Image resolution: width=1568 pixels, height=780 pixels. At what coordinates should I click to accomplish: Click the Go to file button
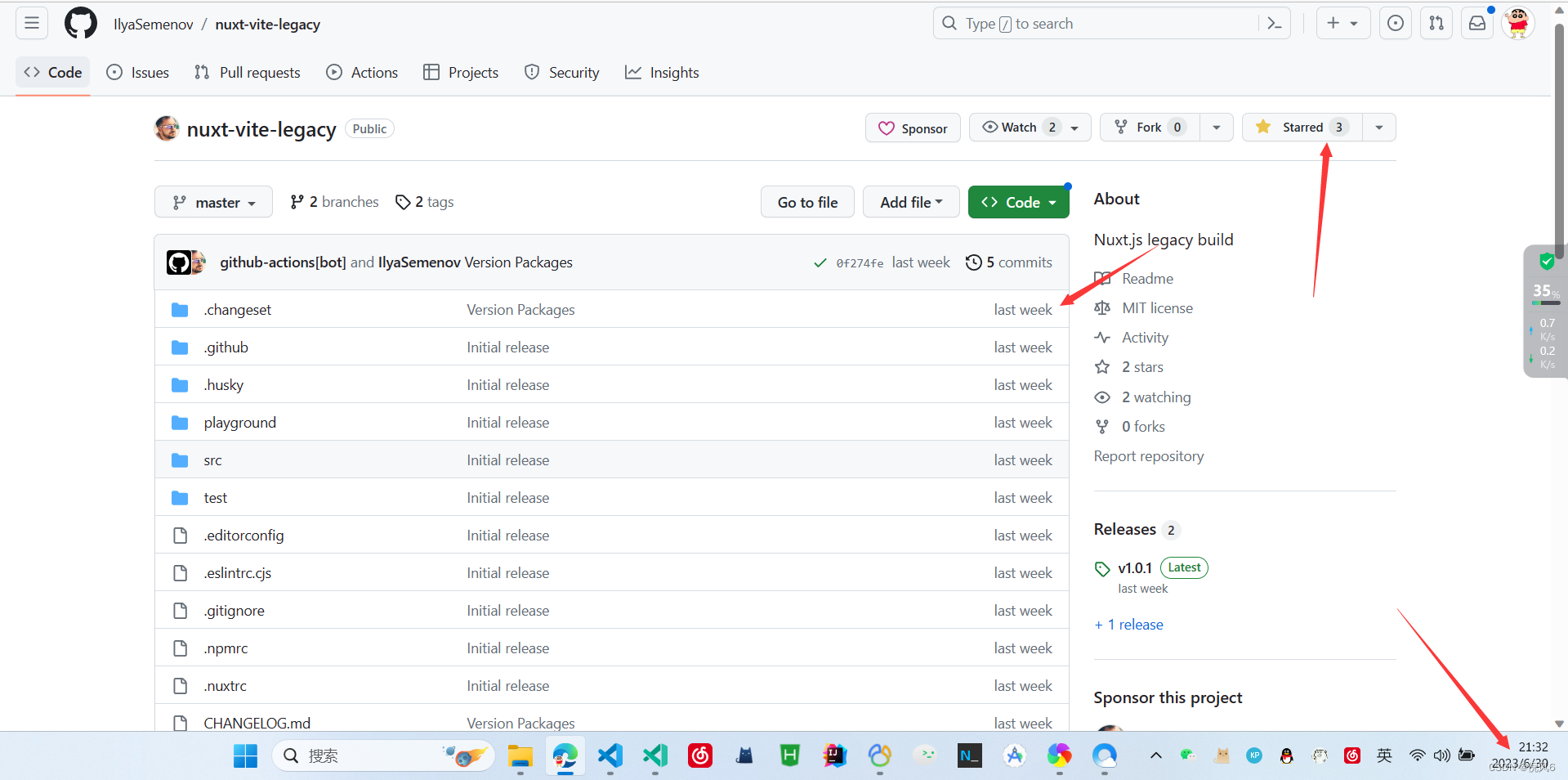[x=807, y=202]
